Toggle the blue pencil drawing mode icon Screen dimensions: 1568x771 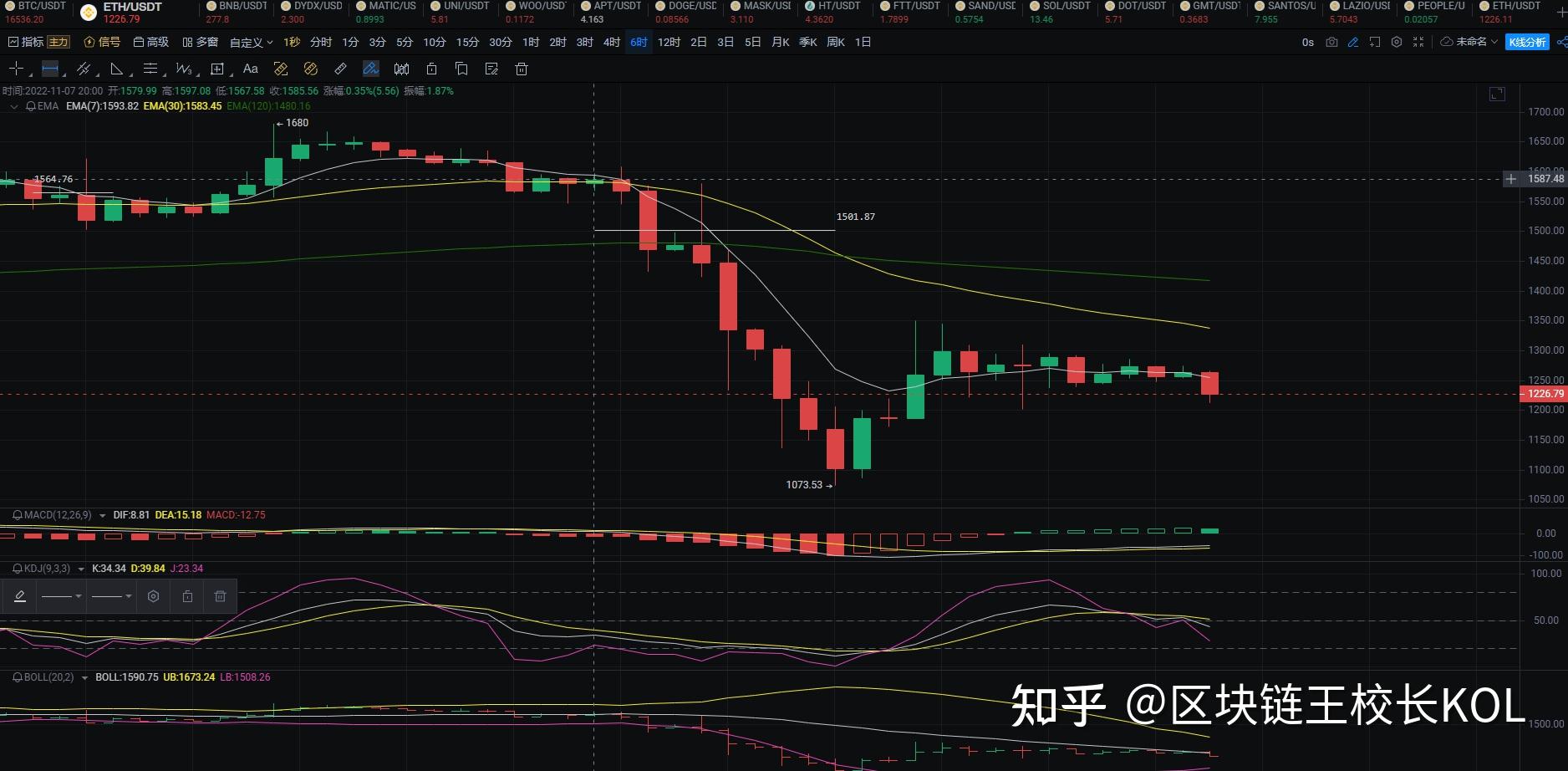(x=1353, y=42)
